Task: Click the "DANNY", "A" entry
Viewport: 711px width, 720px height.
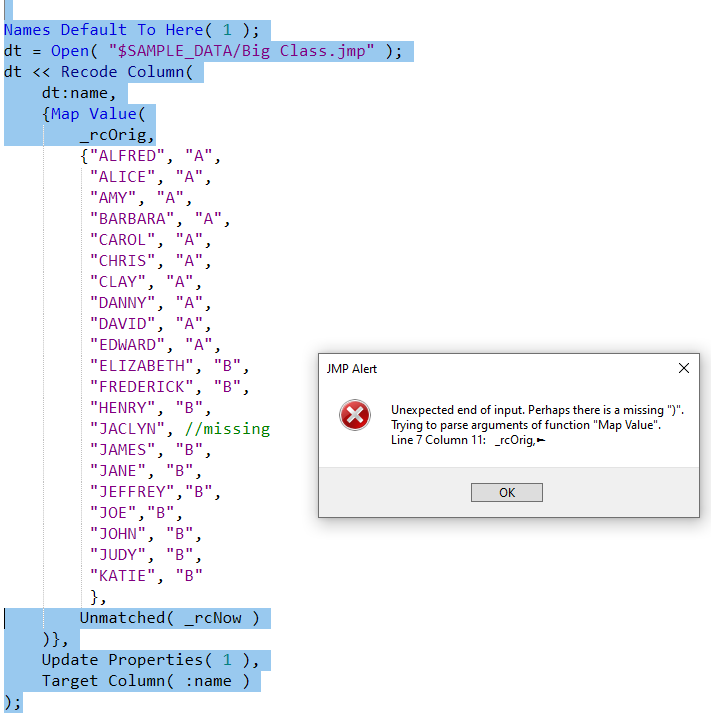Action: click(x=150, y=303)
